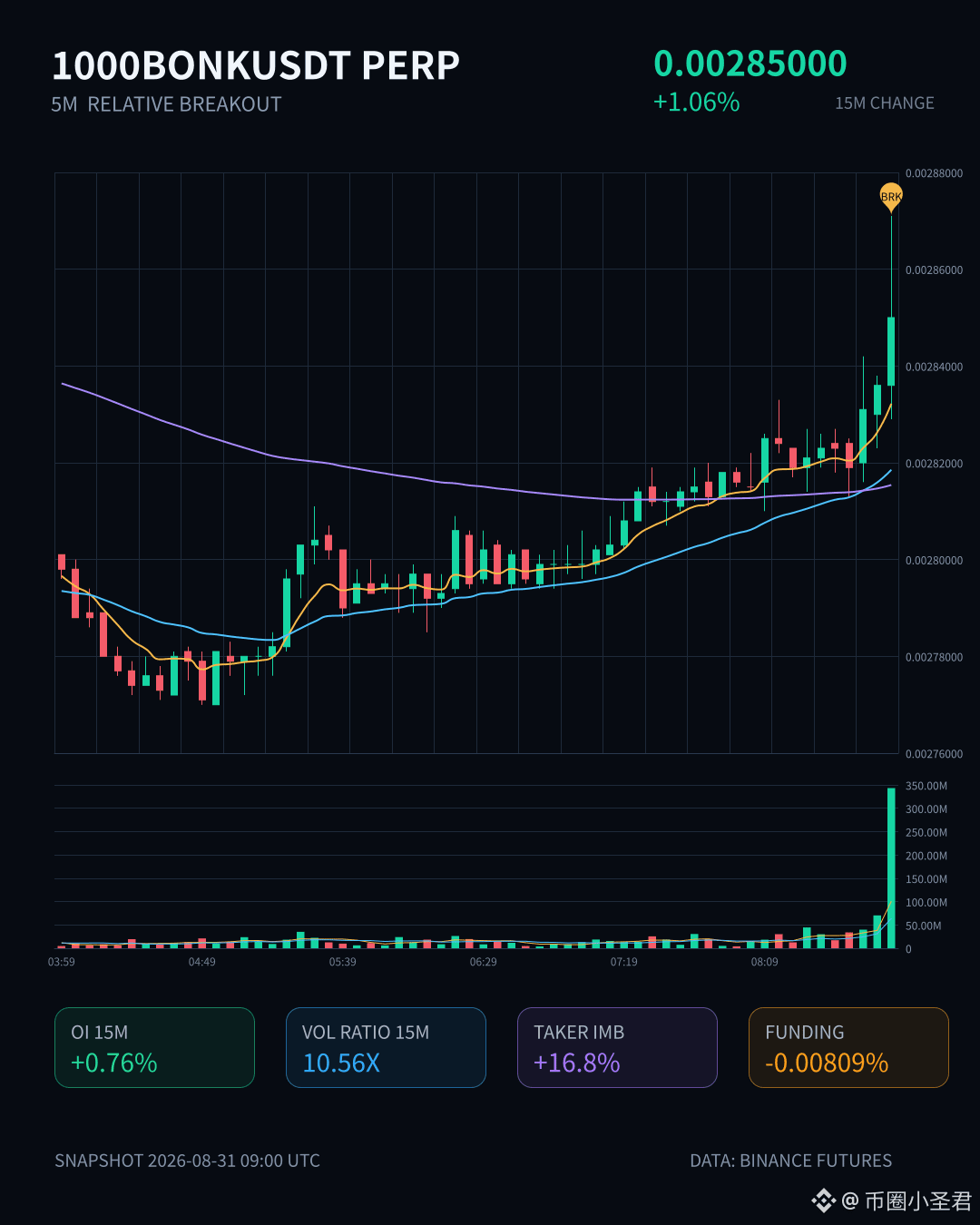The image size is (980, 1225).
Task: Click the 150.00M volume axis label
Action: point(926,879)
